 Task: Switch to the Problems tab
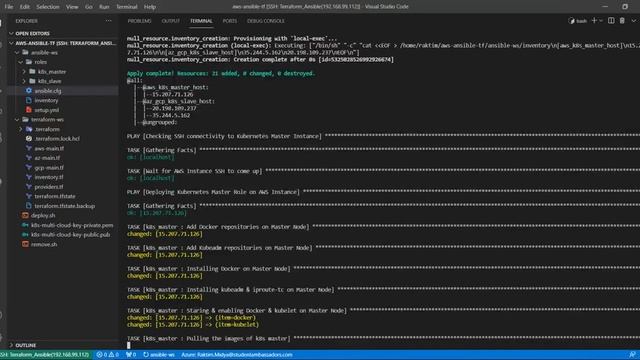click(139, 21)
